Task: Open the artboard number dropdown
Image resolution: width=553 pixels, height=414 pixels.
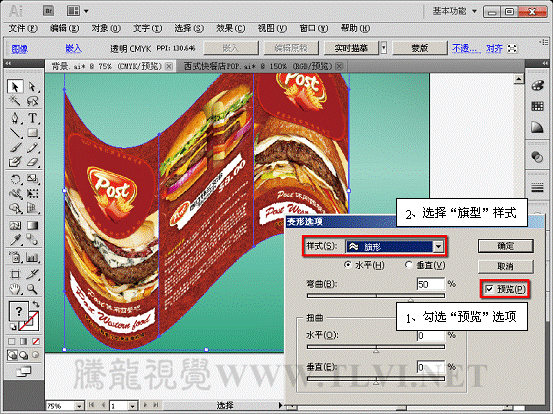Action: click(132, 406)
